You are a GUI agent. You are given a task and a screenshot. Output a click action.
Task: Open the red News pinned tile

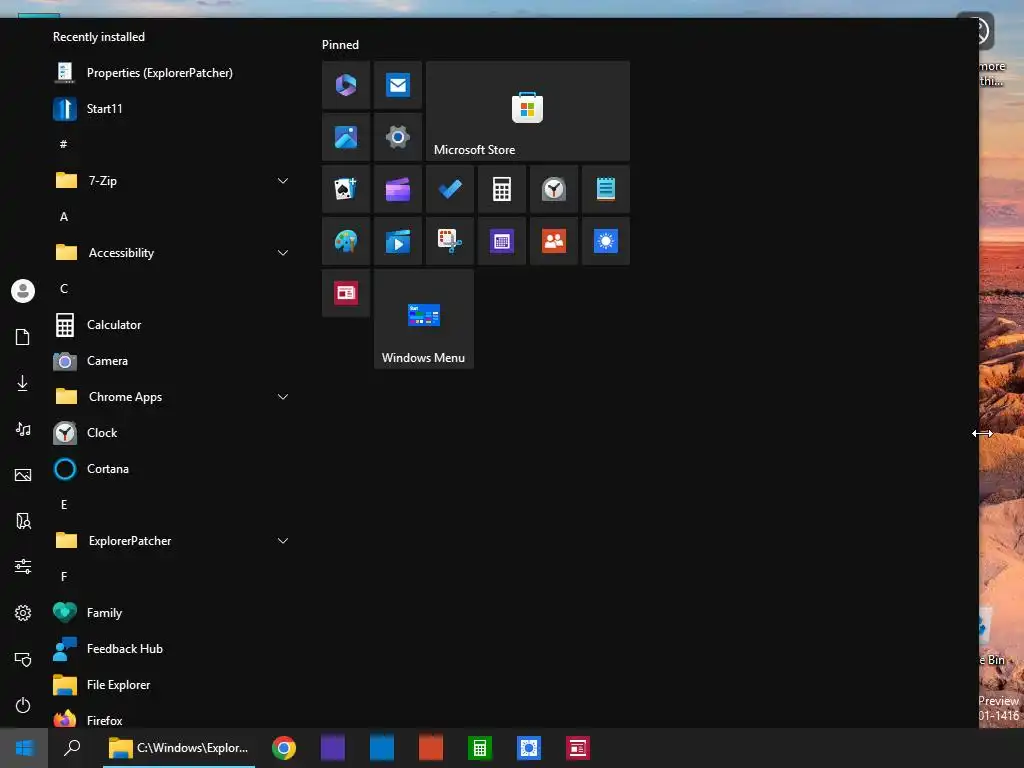click(345, 293)
